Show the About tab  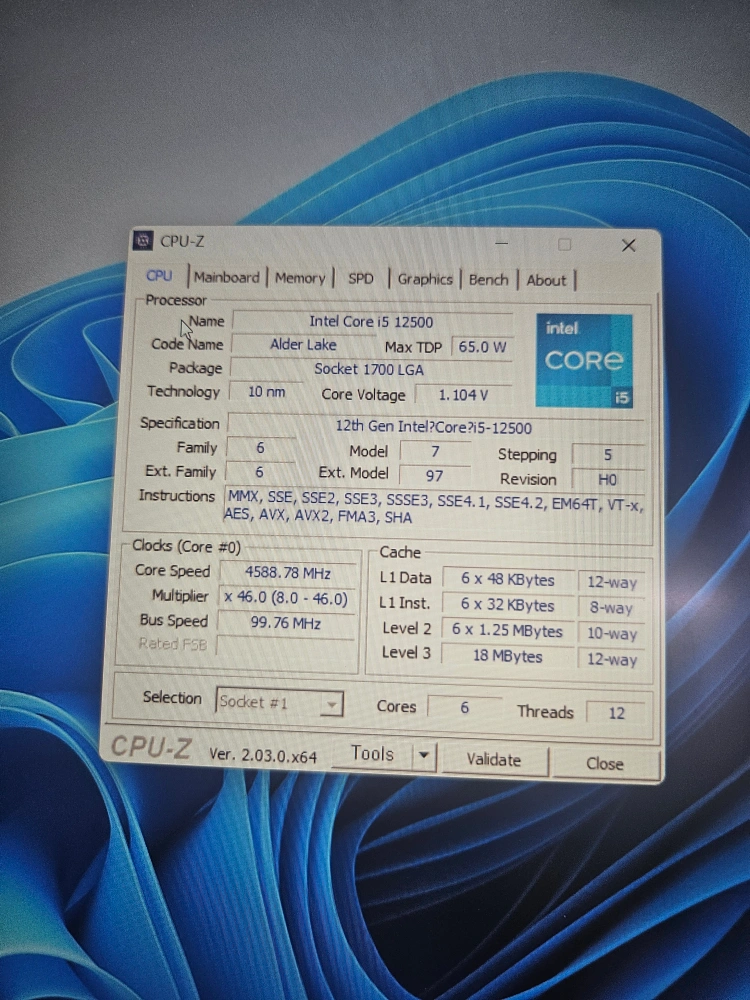tap(547, 281)
